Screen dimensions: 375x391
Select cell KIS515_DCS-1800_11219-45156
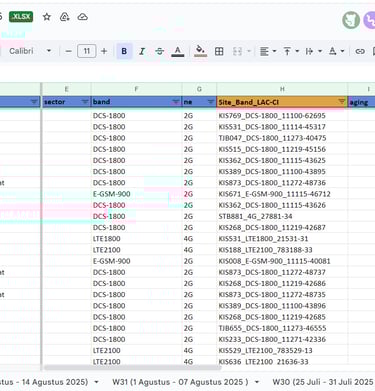(282, 149)
